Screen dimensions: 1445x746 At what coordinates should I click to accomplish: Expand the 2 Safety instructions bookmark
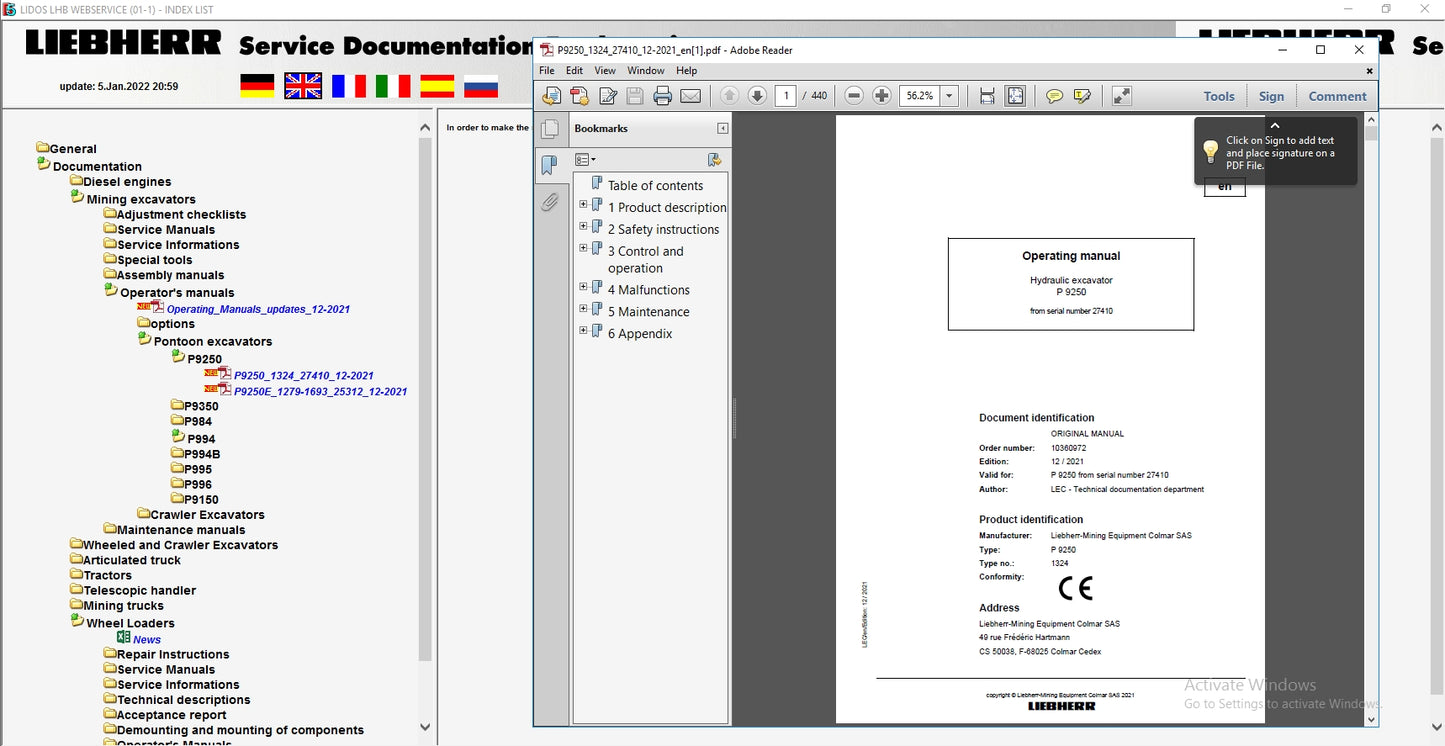point(583,227)
